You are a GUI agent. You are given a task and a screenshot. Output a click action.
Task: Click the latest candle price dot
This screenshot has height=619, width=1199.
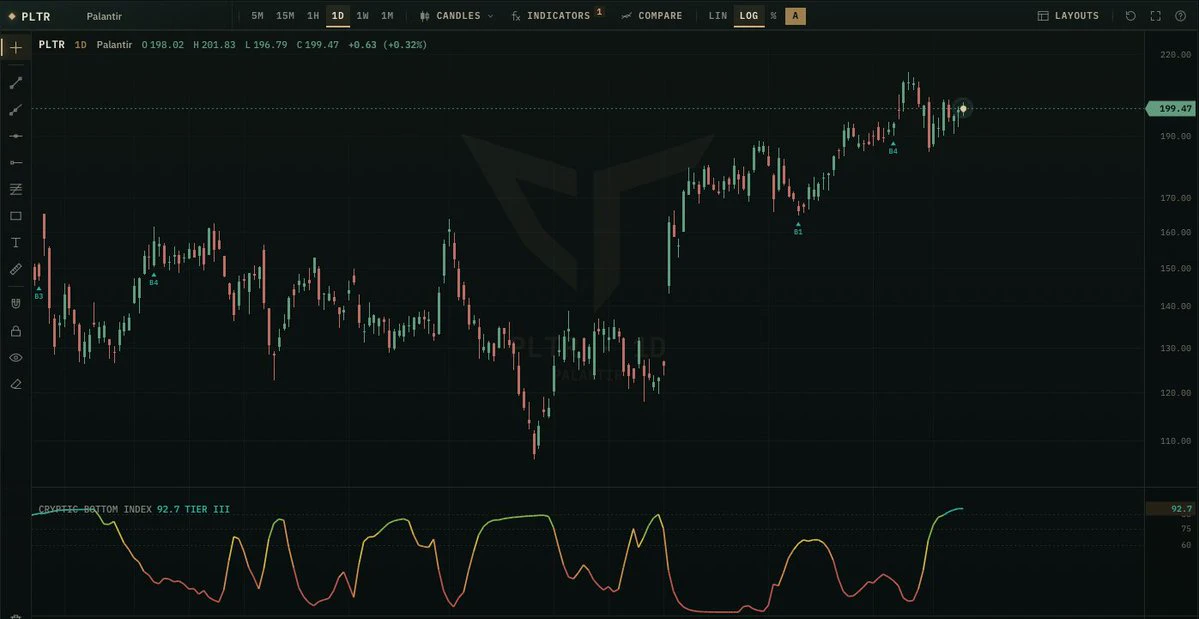[963, 109]
